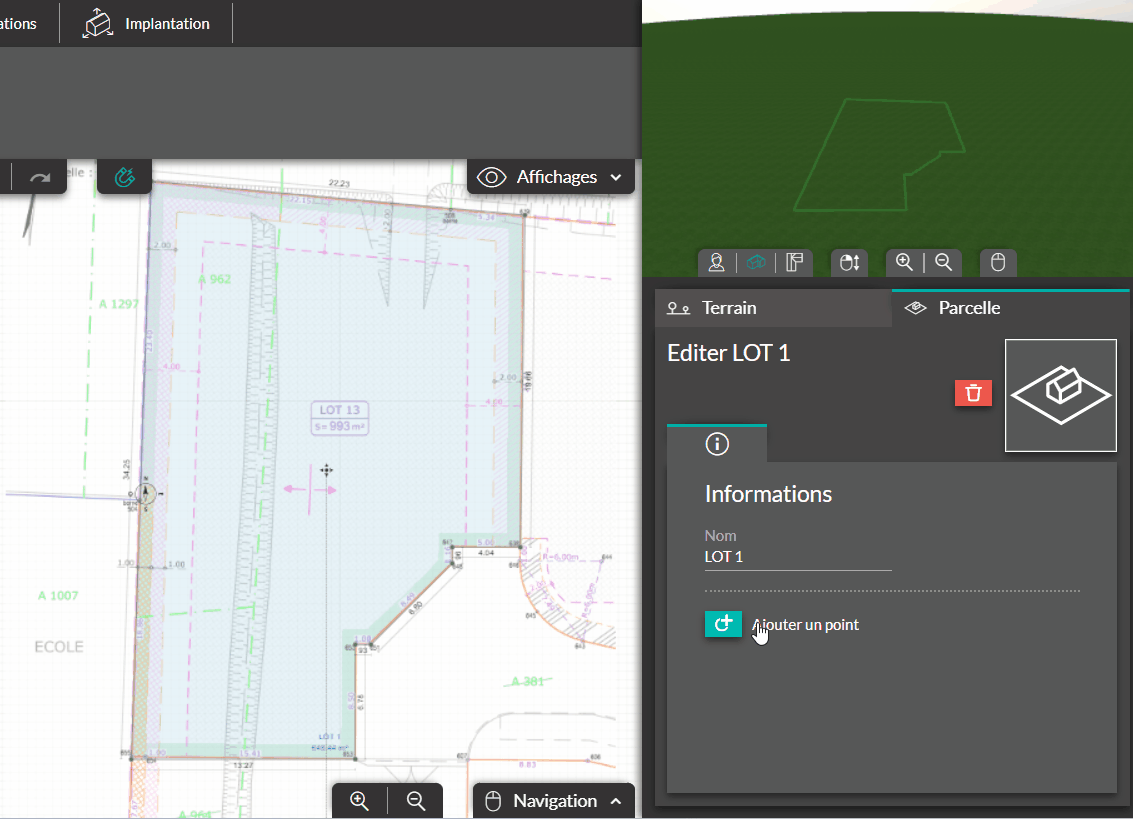The width and height of the screenshot is (1133, 819).
Task: Click the Nom field containing LOT 1
Action: (797, 557)
